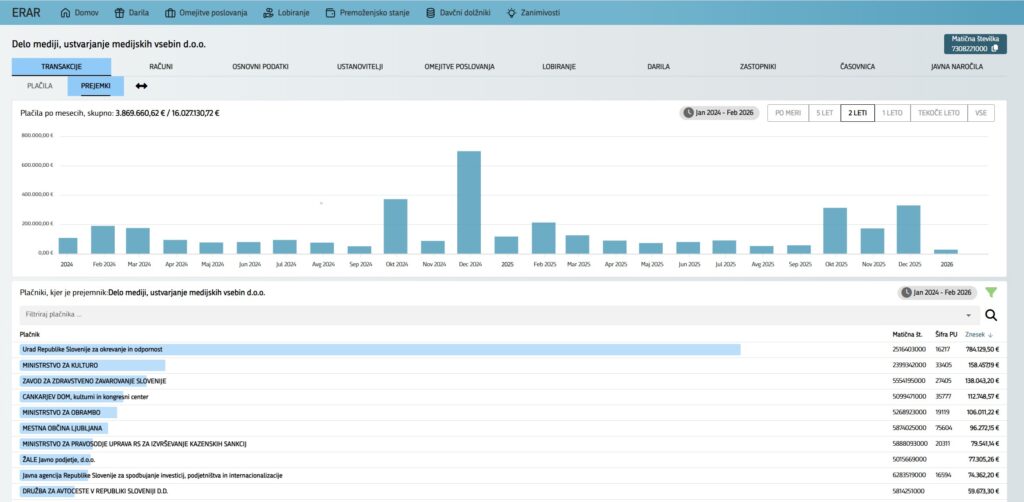
Task: Switch the chart range to 5 LET
Action: (x=824, y=113)
